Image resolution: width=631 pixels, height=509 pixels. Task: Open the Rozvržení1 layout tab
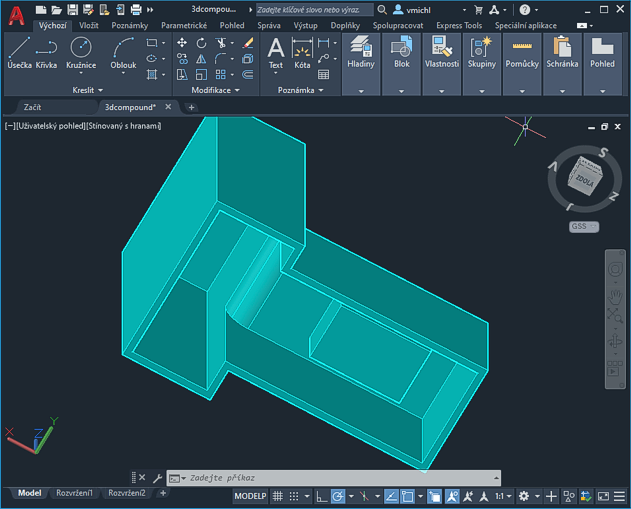point(75,493)
